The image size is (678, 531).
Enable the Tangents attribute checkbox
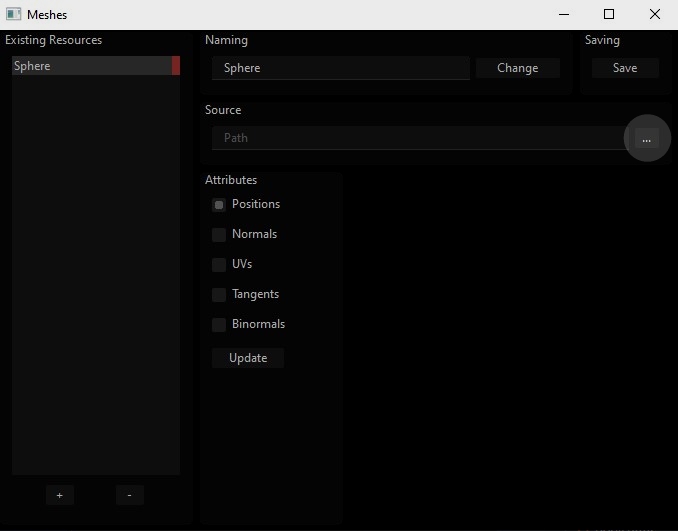pos(219,294)
